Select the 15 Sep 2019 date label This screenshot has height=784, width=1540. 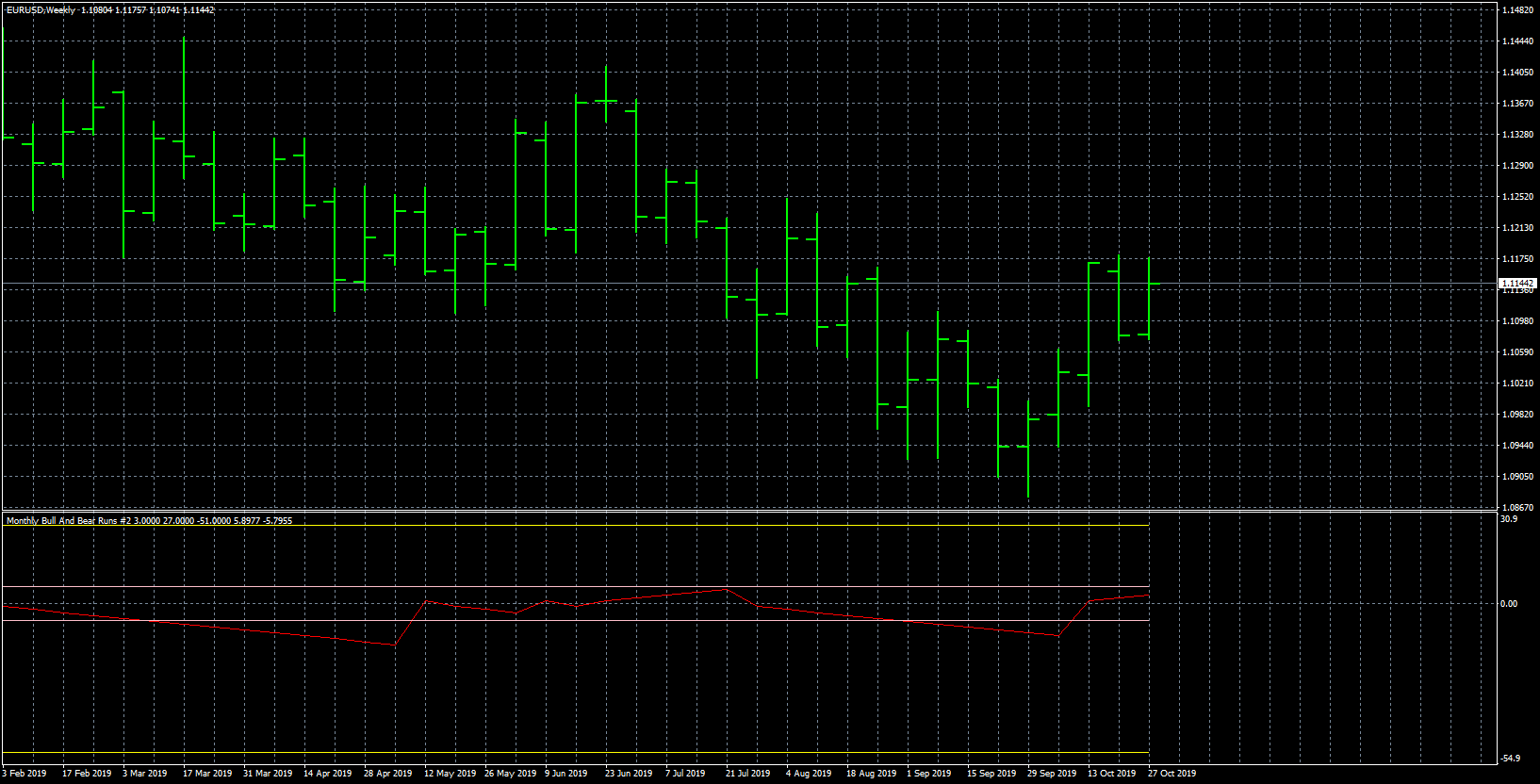pyautogui.click(x=991, y=774)
